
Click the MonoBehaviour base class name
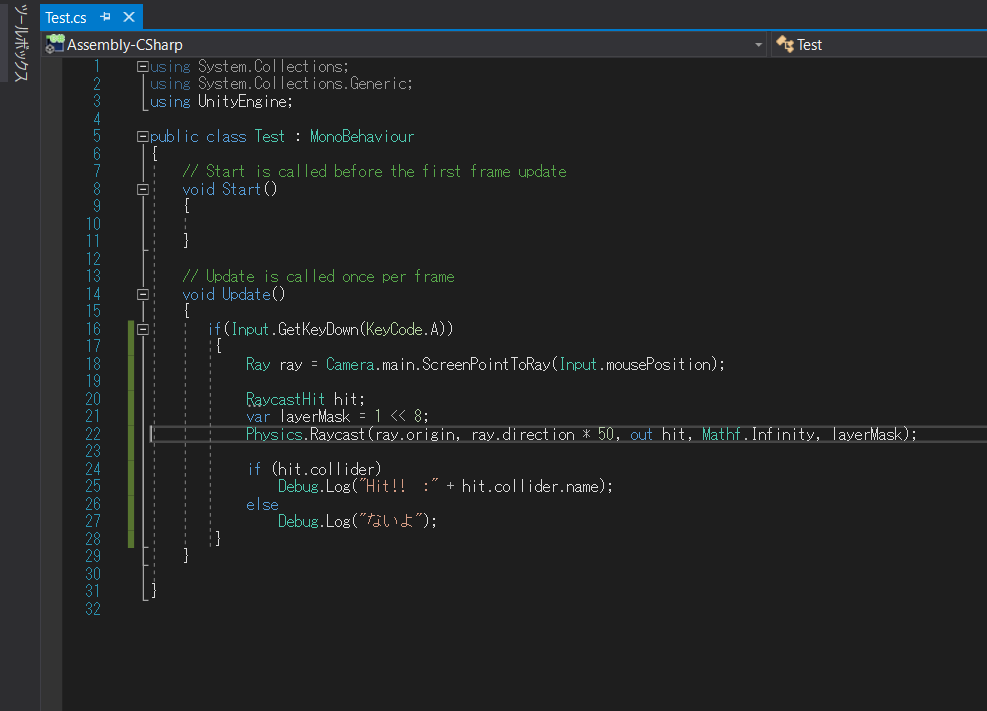coord(362,137)
